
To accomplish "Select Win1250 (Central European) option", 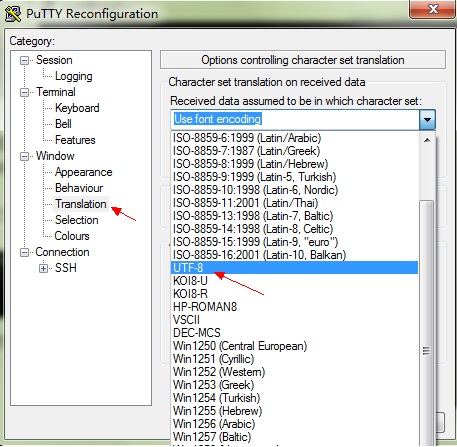I will pyautogui.click(x=294, y=346).
